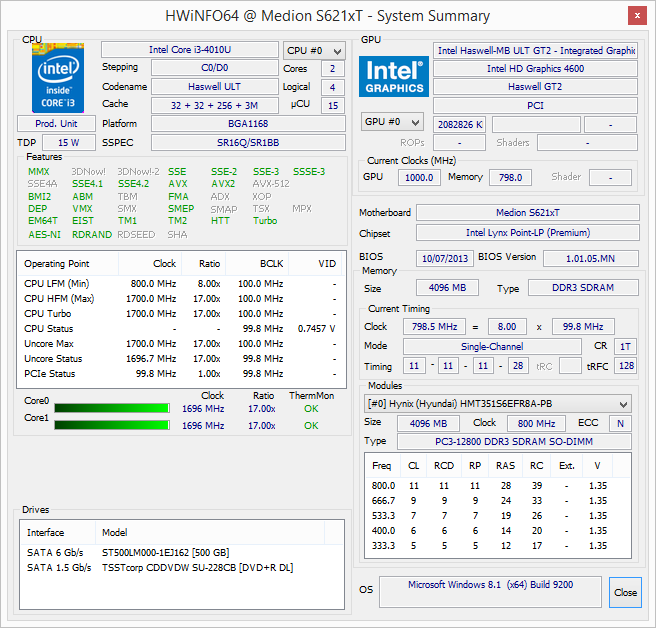Click the Prod. Unit button
This screenshot has height=628, width=656.
(x=56, y=123)
